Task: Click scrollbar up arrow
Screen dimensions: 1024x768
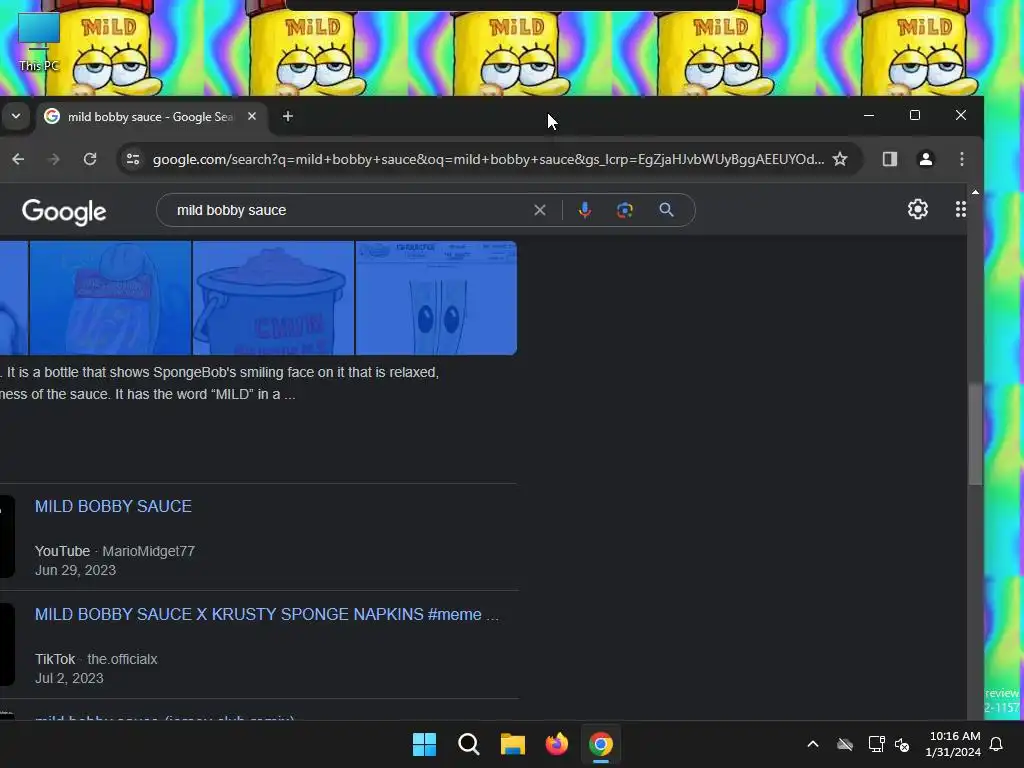Action: click(x=975, y=192)
